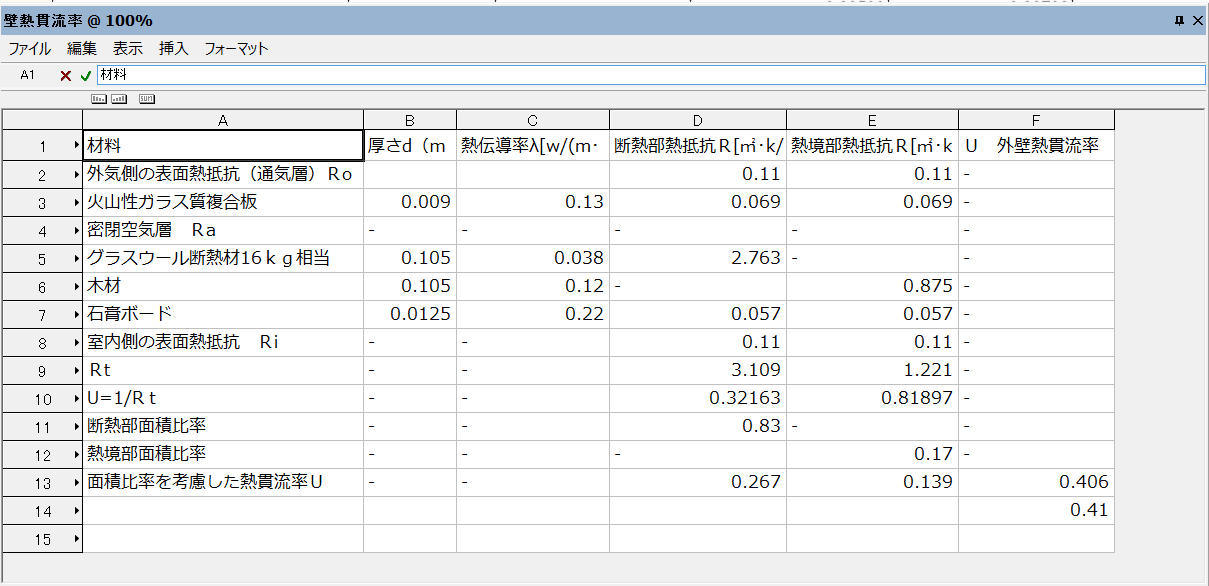Open the 表示 menu
This screenshot has width=1209, height=586.
(128, 48)
